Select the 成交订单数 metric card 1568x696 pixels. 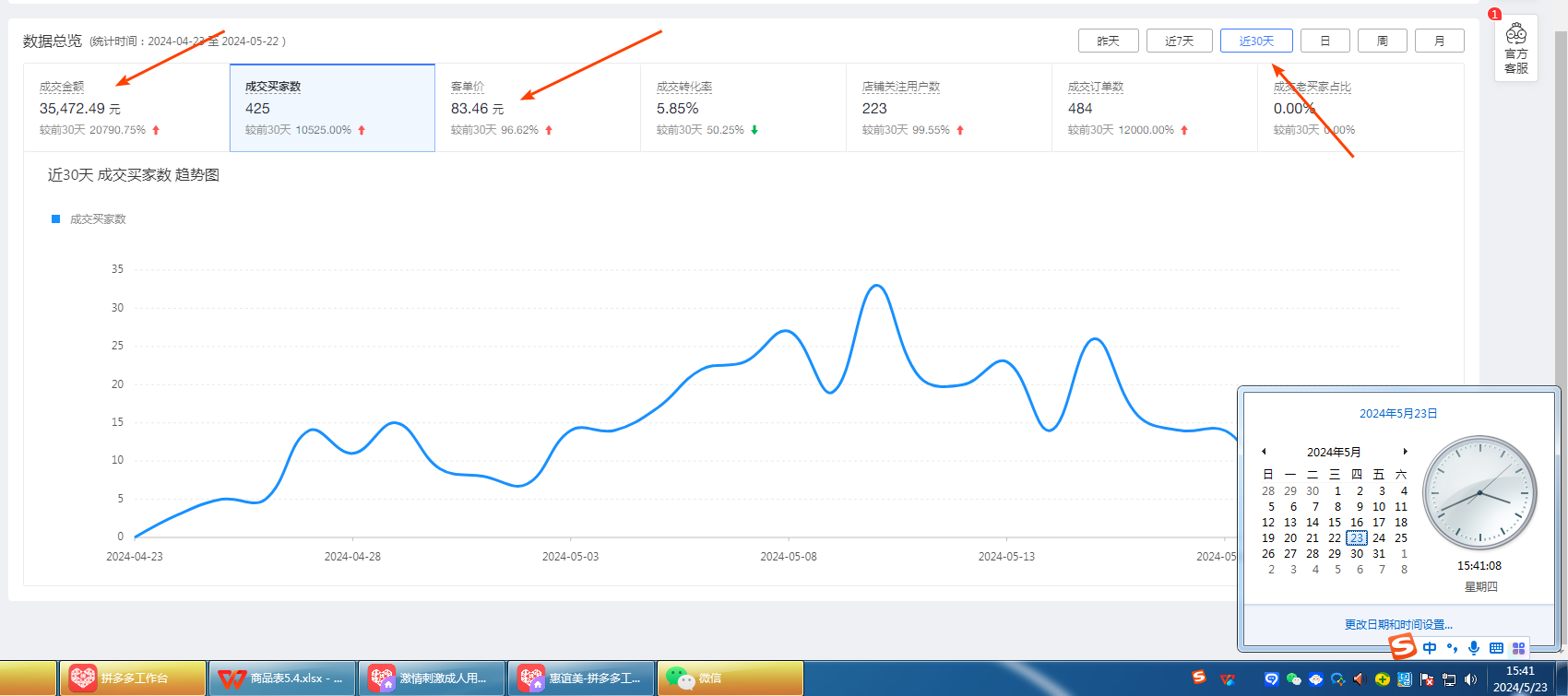click(x=1154, y=108)
